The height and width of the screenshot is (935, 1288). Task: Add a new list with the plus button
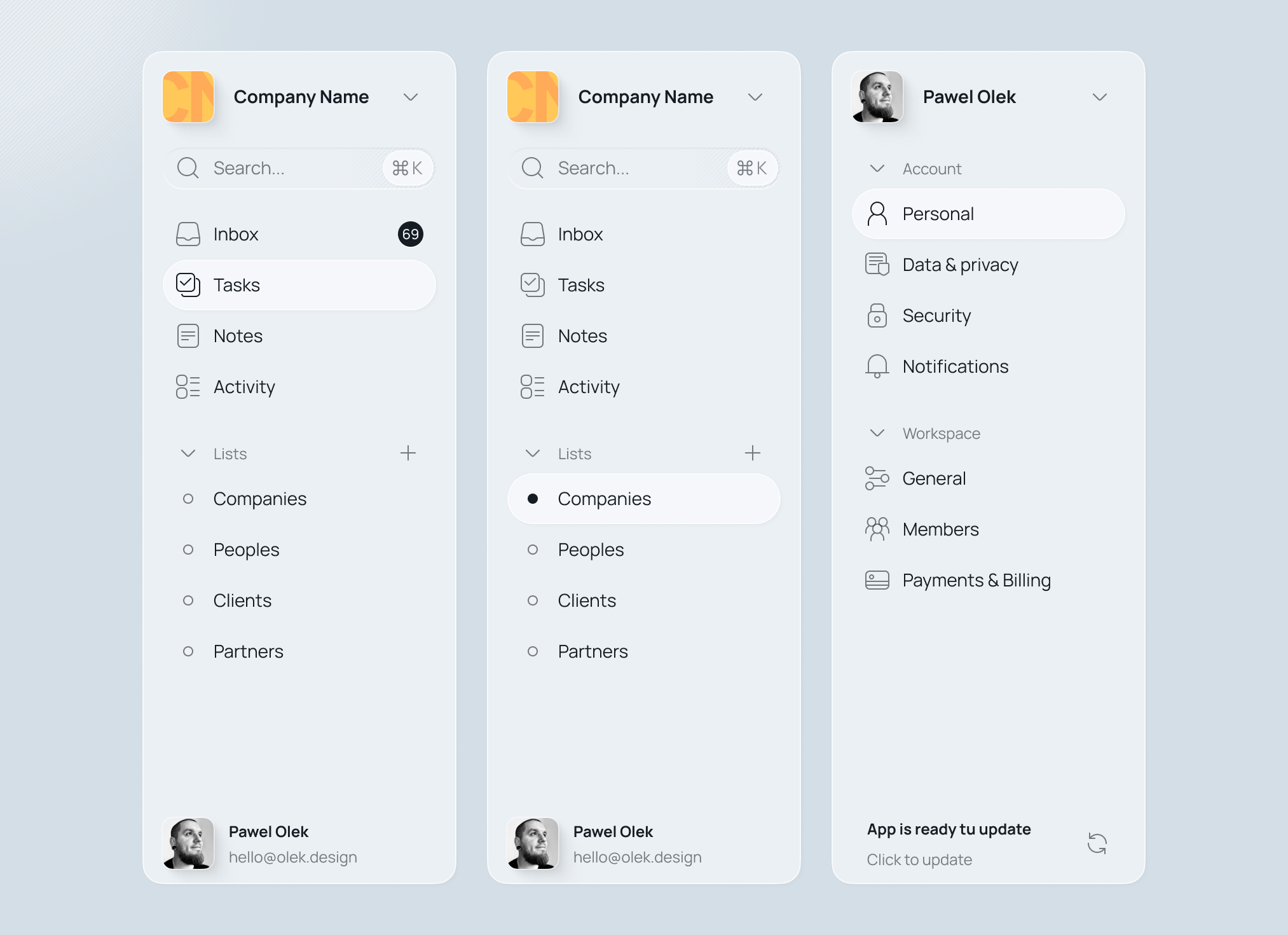(409, 453)
